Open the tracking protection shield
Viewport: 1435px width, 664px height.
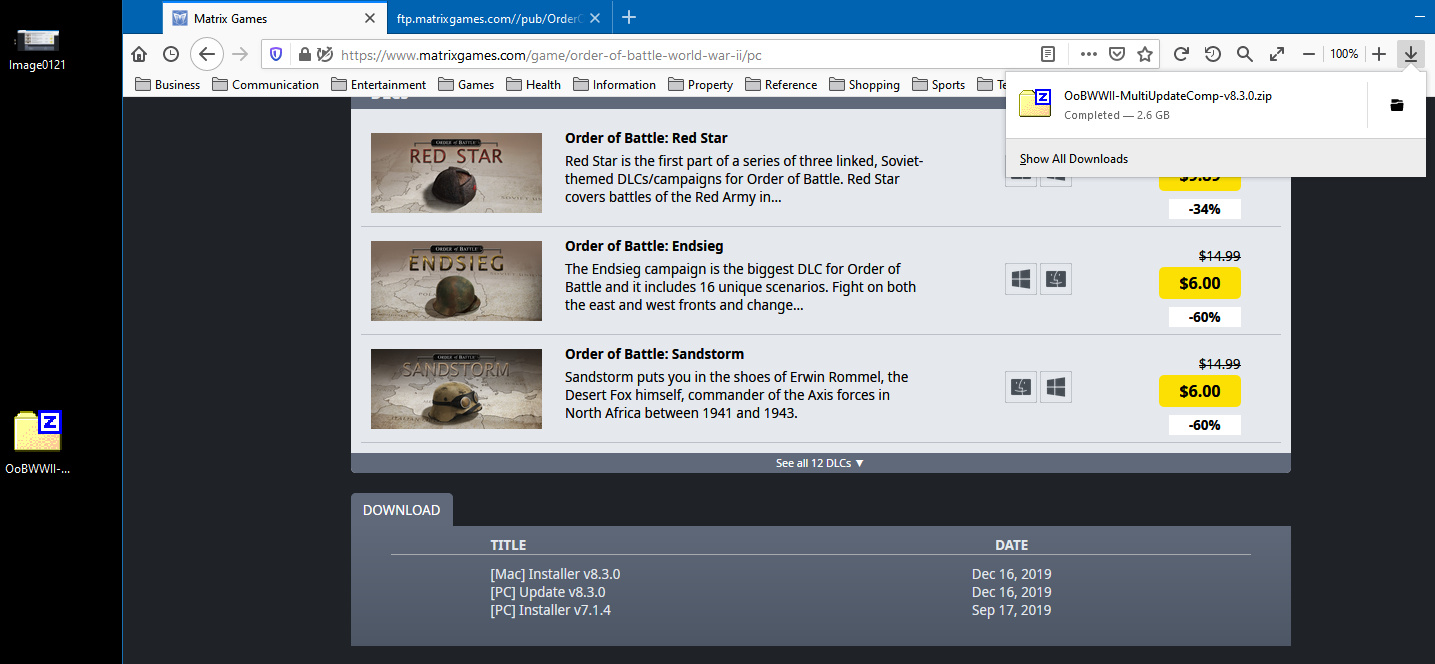277,54
